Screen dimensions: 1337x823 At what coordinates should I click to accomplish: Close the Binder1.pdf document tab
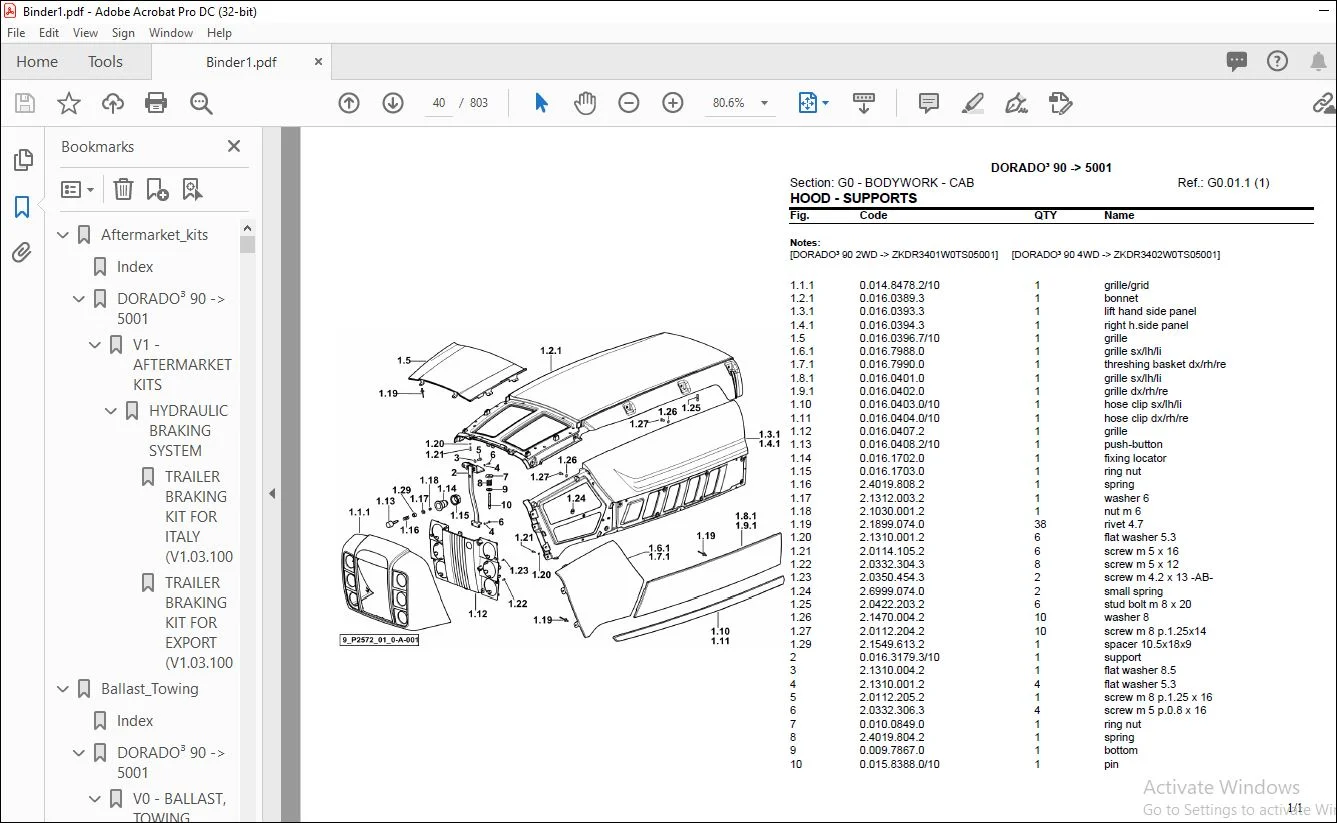pyautogui.click(x=318, y=62)
